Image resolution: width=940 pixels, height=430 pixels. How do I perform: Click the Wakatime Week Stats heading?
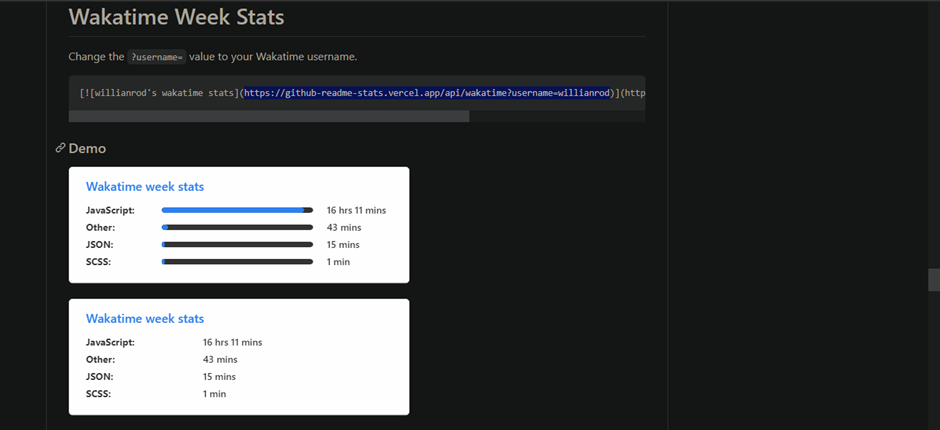176,17
